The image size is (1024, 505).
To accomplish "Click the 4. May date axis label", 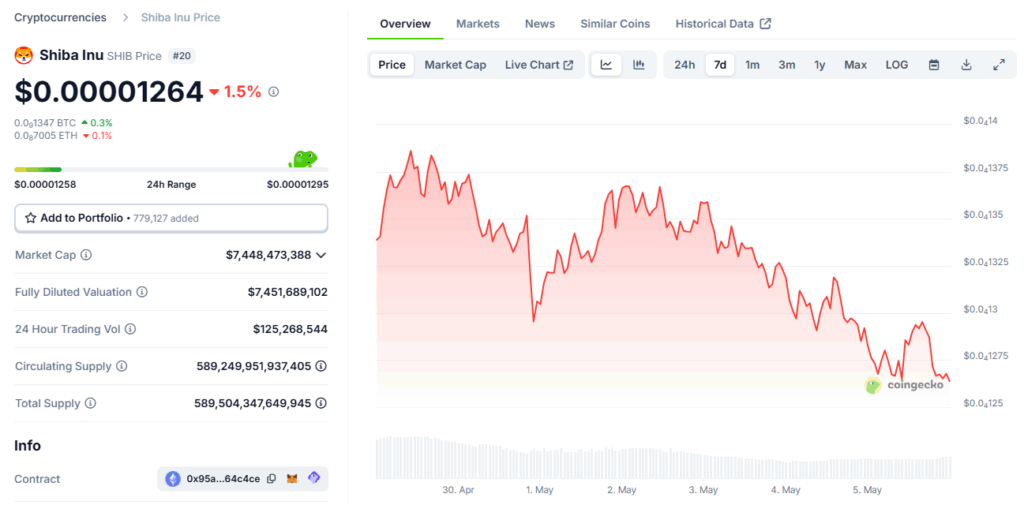I will pos(786,490).
